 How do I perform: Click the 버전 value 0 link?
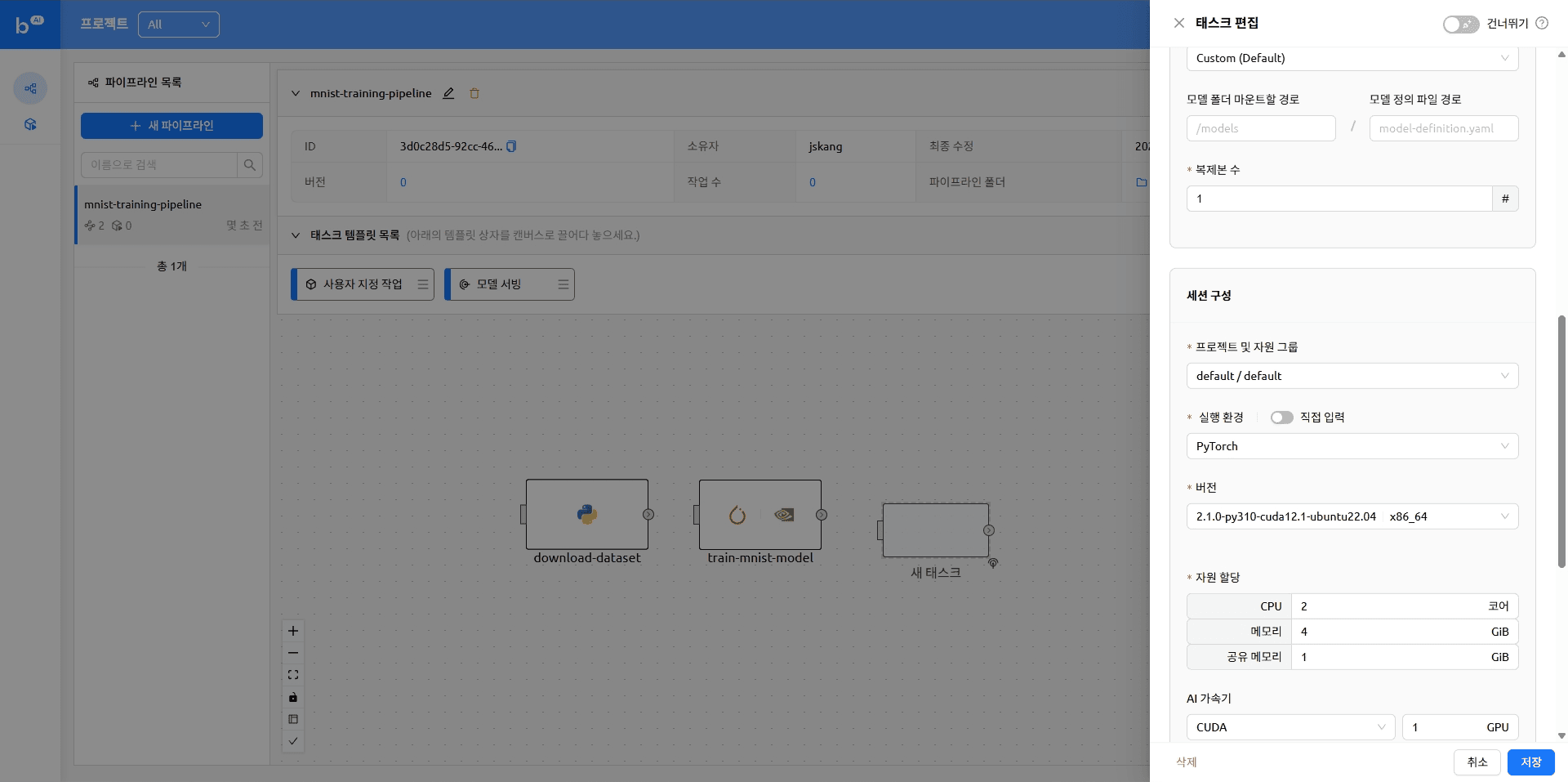pyautogui.click(x=403, y=182)
